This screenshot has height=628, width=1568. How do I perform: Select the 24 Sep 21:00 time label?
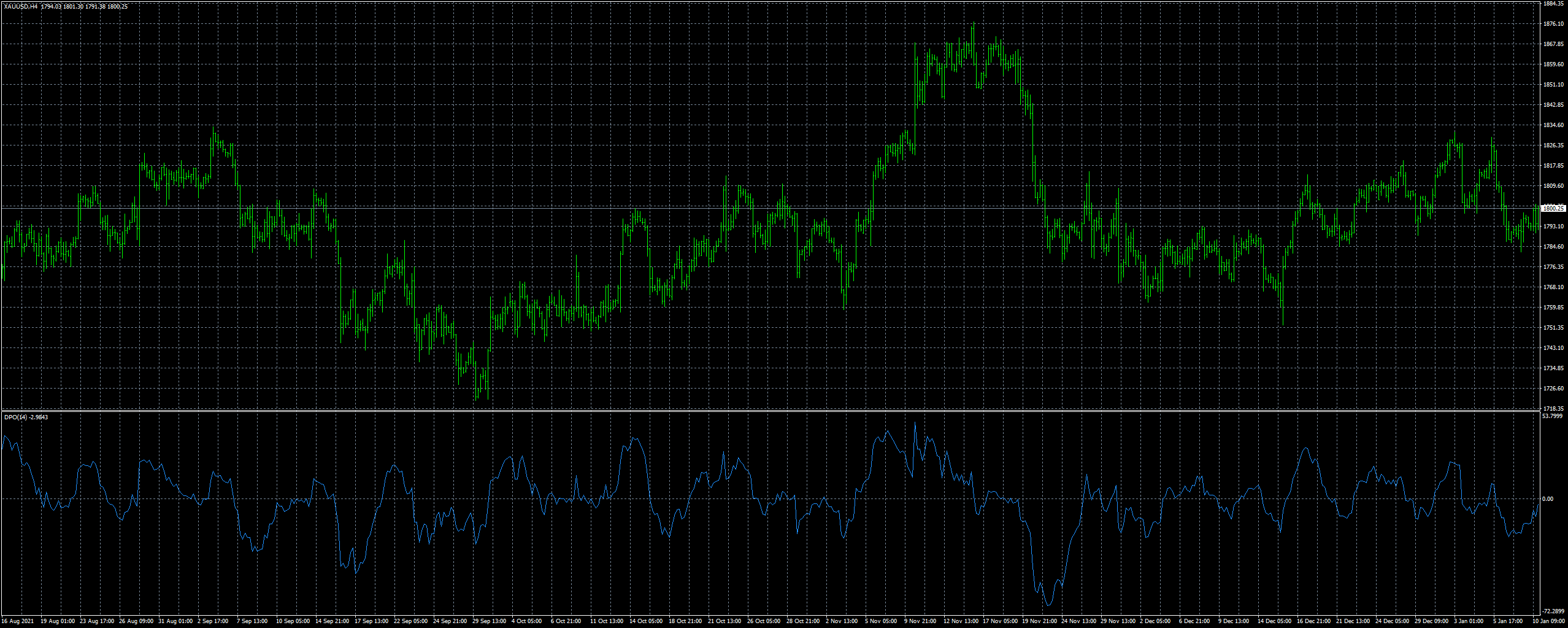click(450, 621)
